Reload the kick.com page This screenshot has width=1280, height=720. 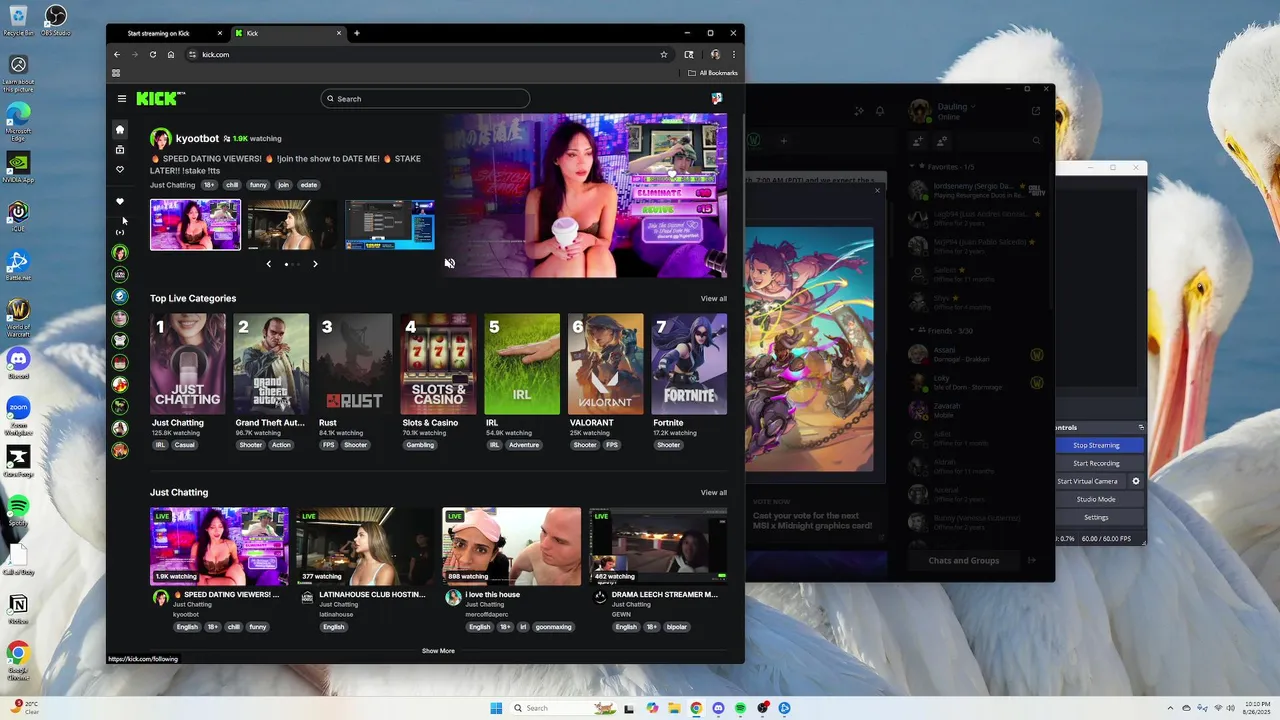tap(153, 54)
